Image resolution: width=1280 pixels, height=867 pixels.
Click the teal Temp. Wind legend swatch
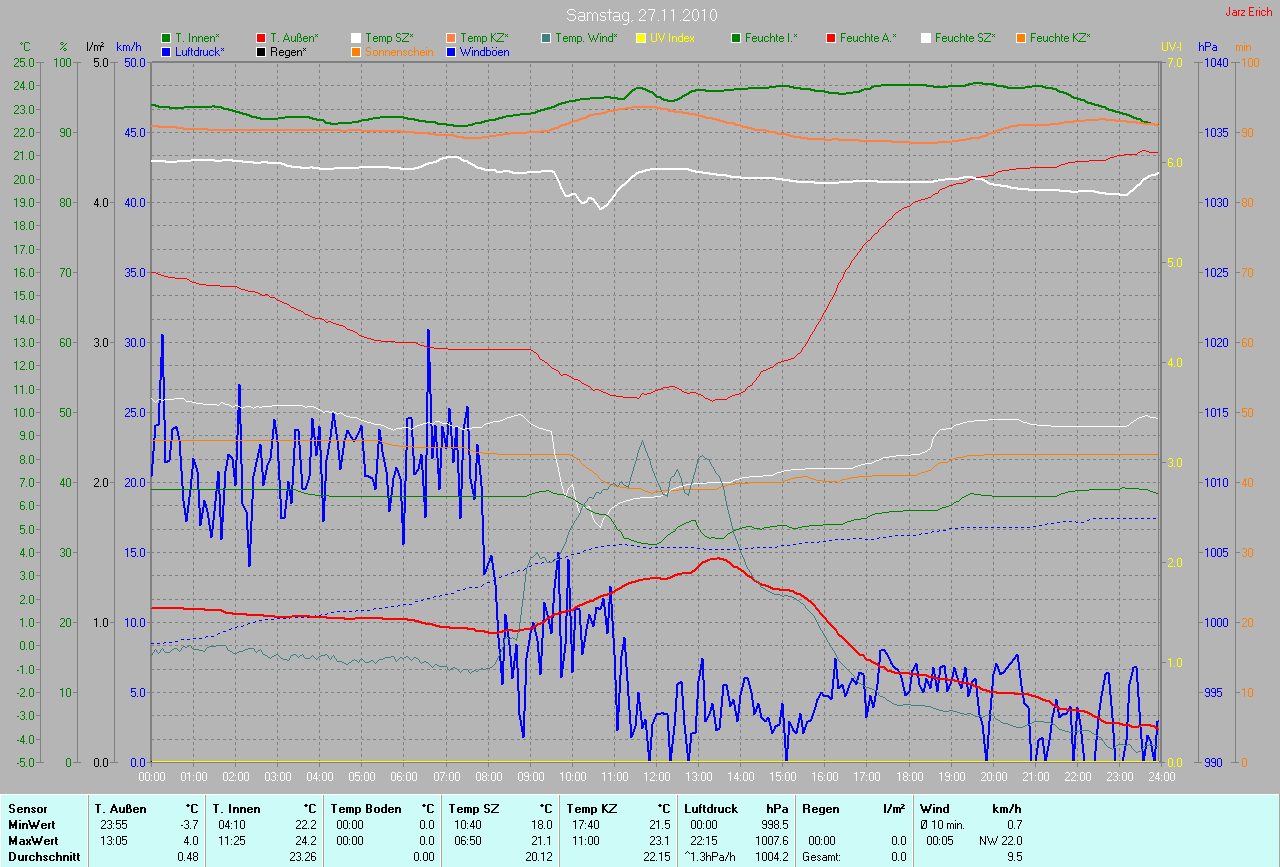coord(546,38)
